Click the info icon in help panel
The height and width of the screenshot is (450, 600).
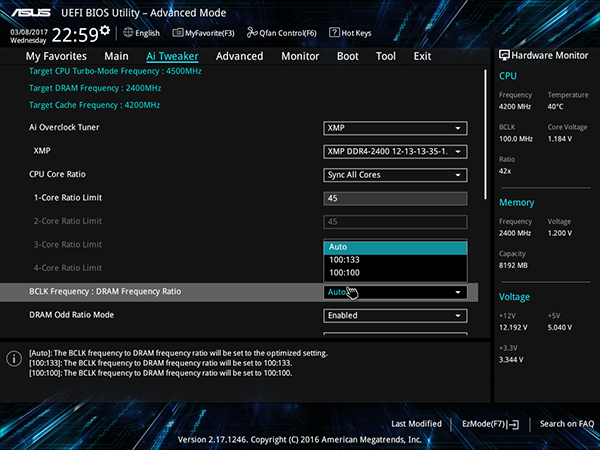(x=14, y=359)
